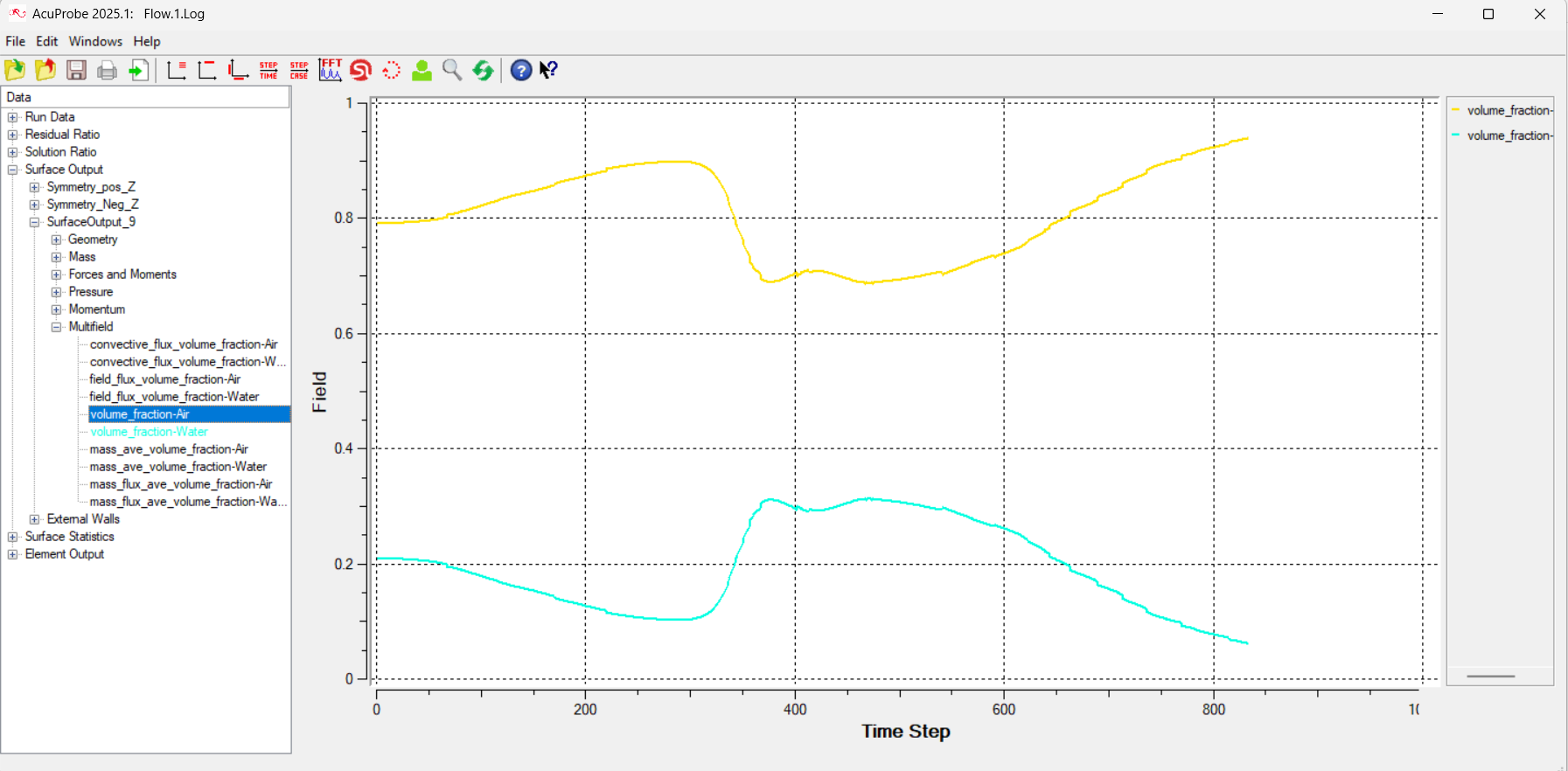
Task: Expand the Mass node
Action: click(56, 257)
